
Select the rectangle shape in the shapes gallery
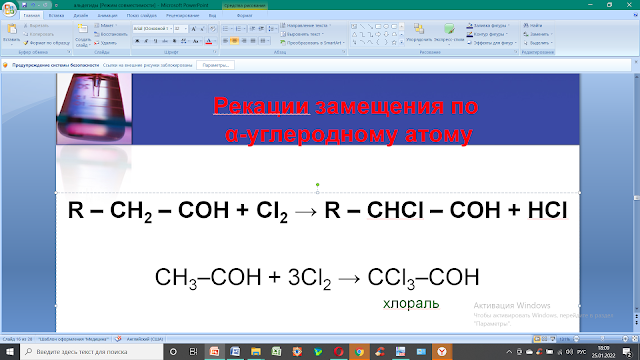[378, 27]
